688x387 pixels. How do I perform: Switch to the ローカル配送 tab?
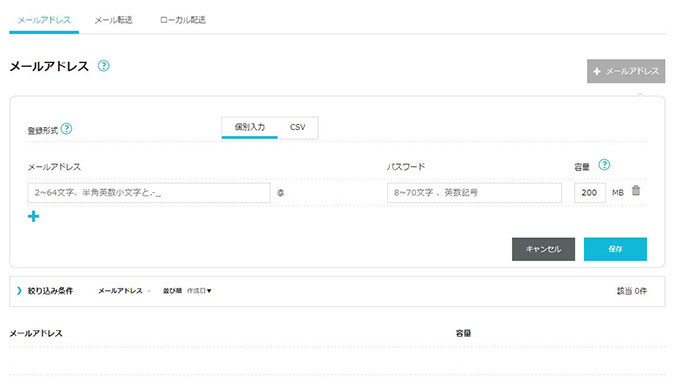pos(183,20)
